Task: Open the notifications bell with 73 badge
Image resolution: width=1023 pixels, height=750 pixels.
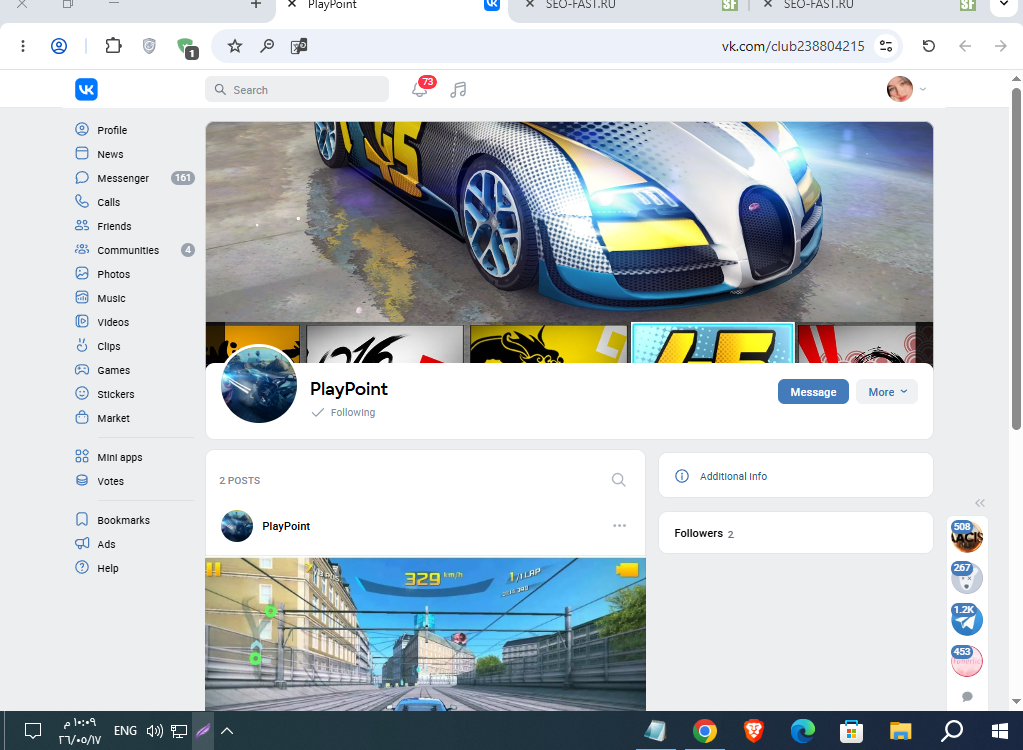Action: (421, 89)
